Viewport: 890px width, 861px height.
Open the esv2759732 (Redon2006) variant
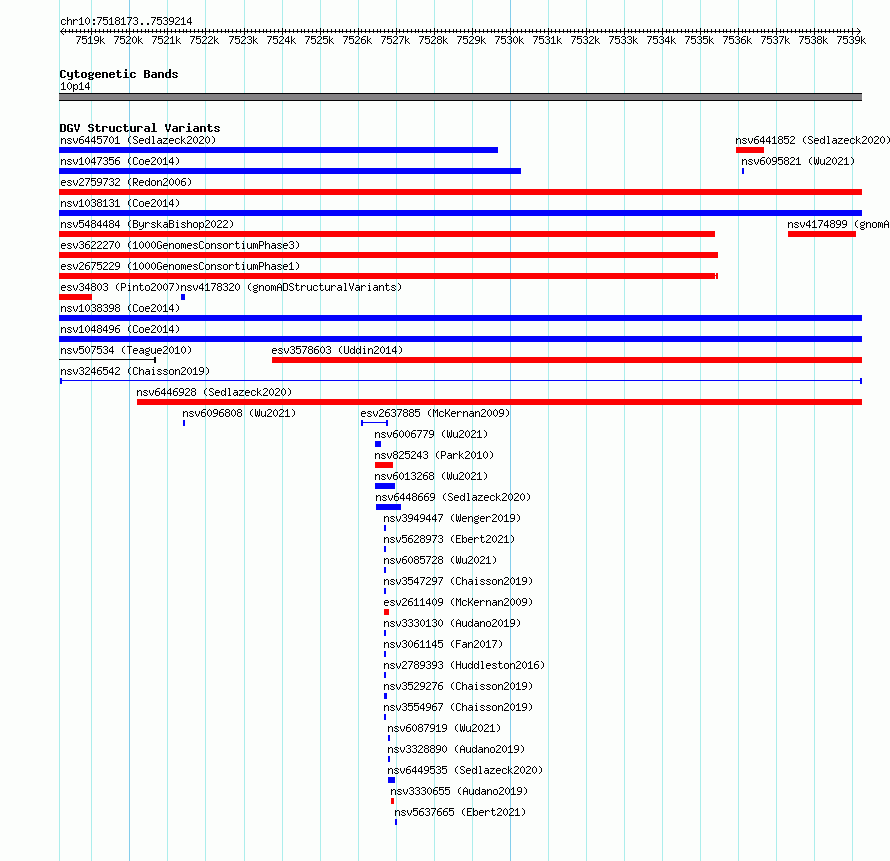coord(126,182)
